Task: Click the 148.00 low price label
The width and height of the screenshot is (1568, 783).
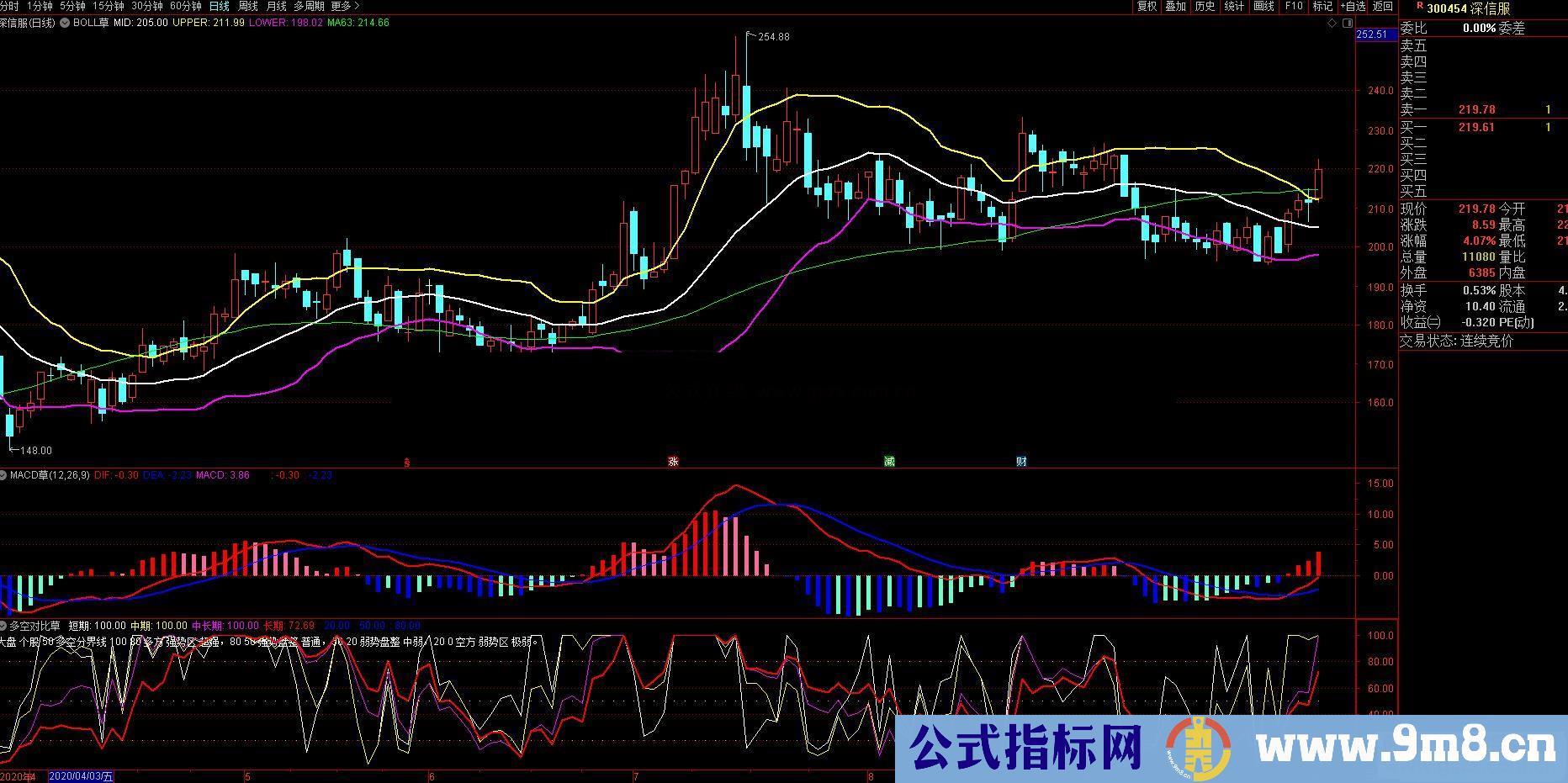Action: click(36, 451)
